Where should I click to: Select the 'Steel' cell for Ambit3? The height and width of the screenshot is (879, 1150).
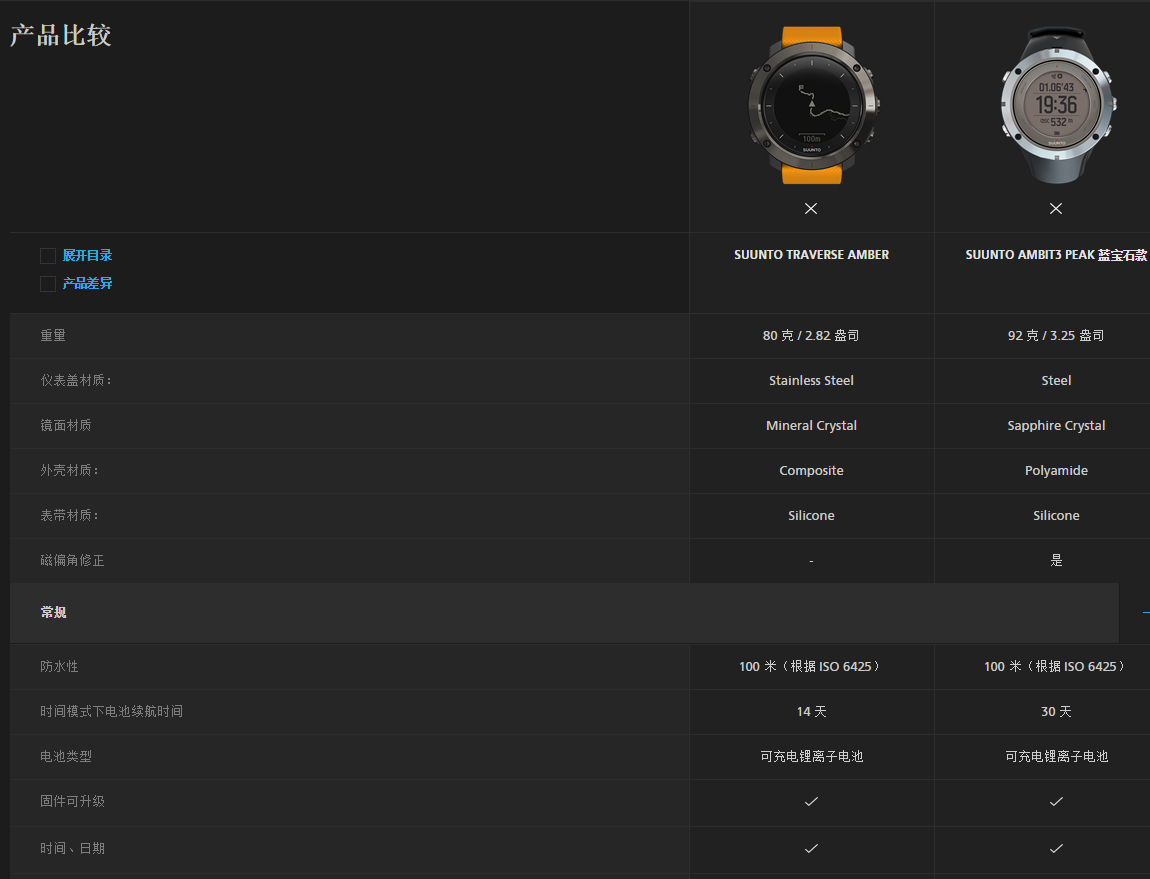click(1056, 380)
